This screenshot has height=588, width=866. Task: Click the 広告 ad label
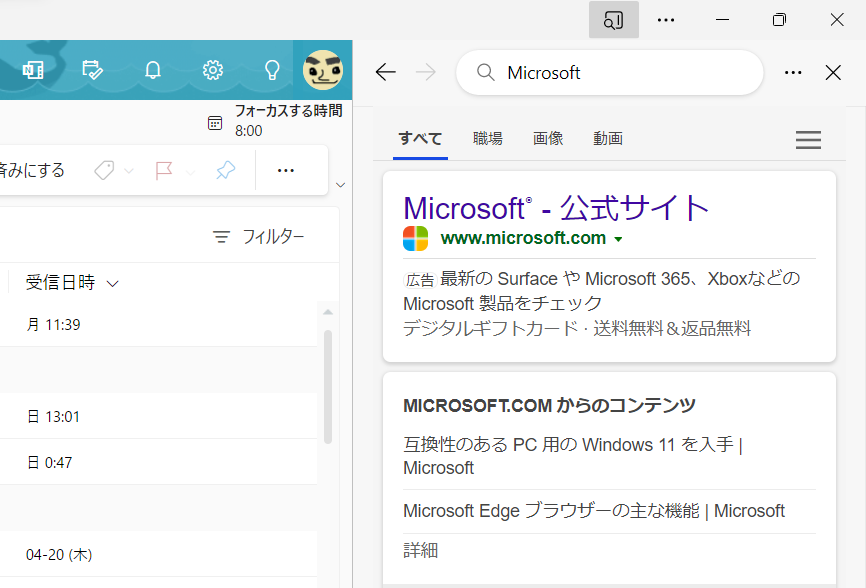tap(420, 280)
